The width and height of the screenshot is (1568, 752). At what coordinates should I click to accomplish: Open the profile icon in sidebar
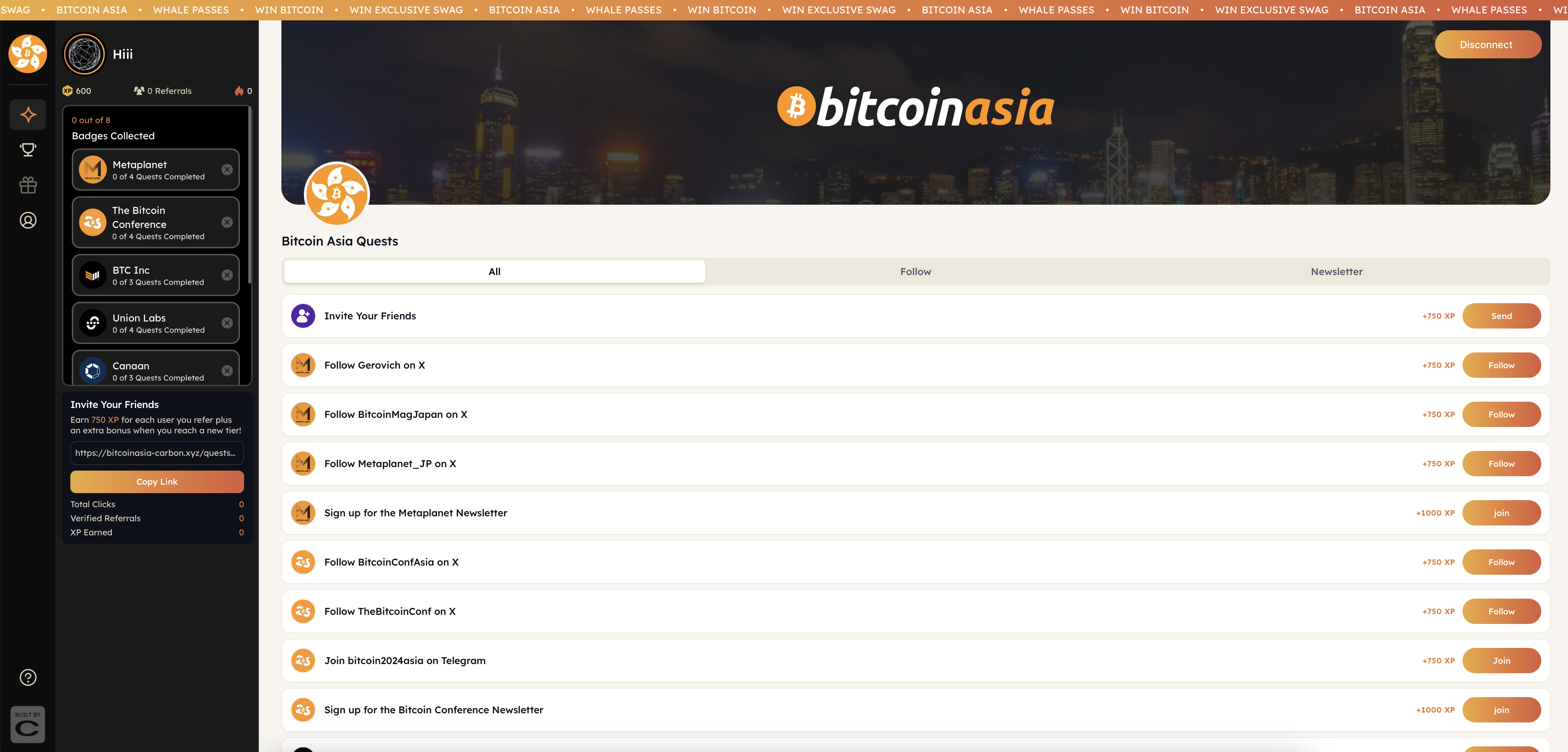[28, 221]
